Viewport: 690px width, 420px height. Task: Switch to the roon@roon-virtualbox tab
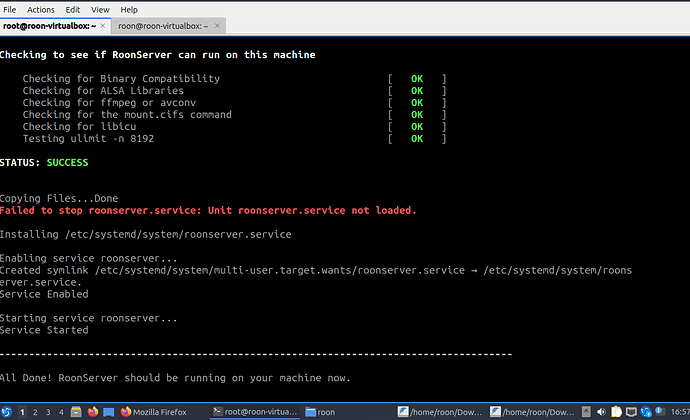(x=160, y=26)
